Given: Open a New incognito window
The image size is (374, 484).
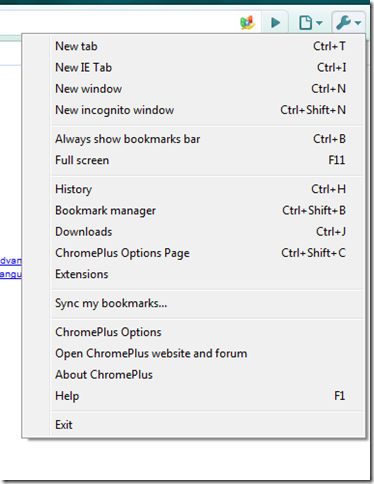Looking at the screenshot, I should click(207, 110).
